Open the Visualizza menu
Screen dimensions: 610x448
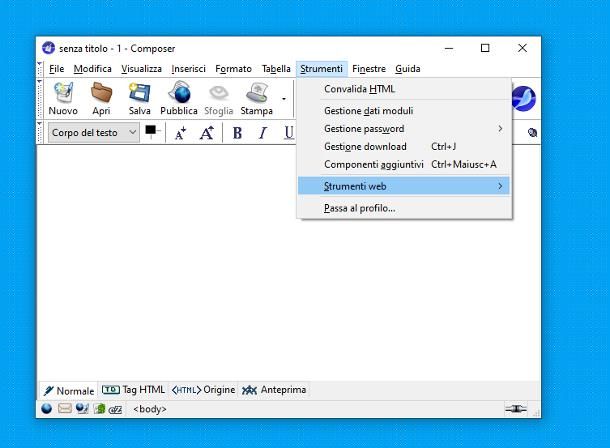[x=141, y=69]
